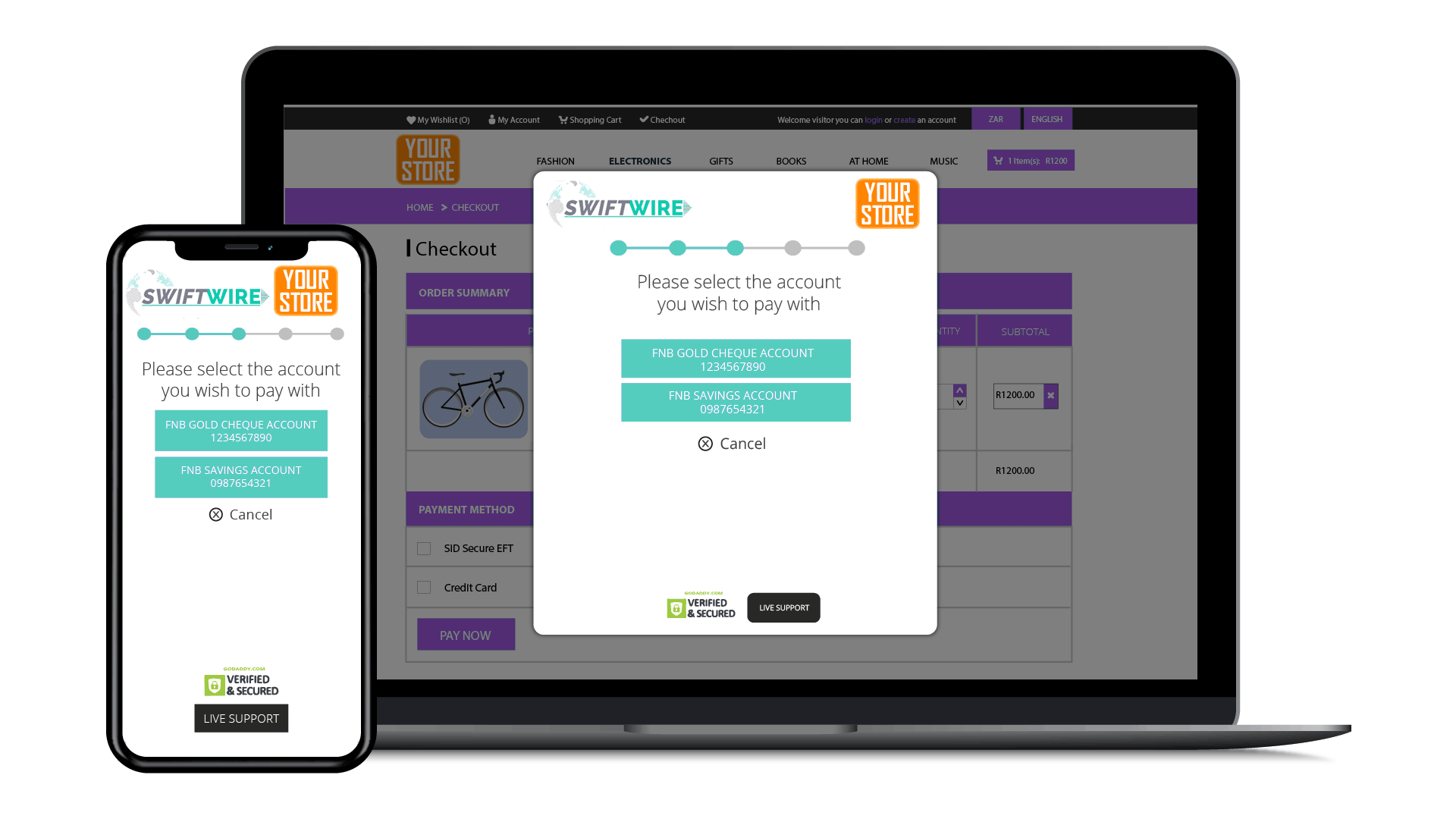This screenshot has height=819, width=1456.
Task: Expand the order quantity stepper
Action: pyautogui.click(x=957, y=389)
